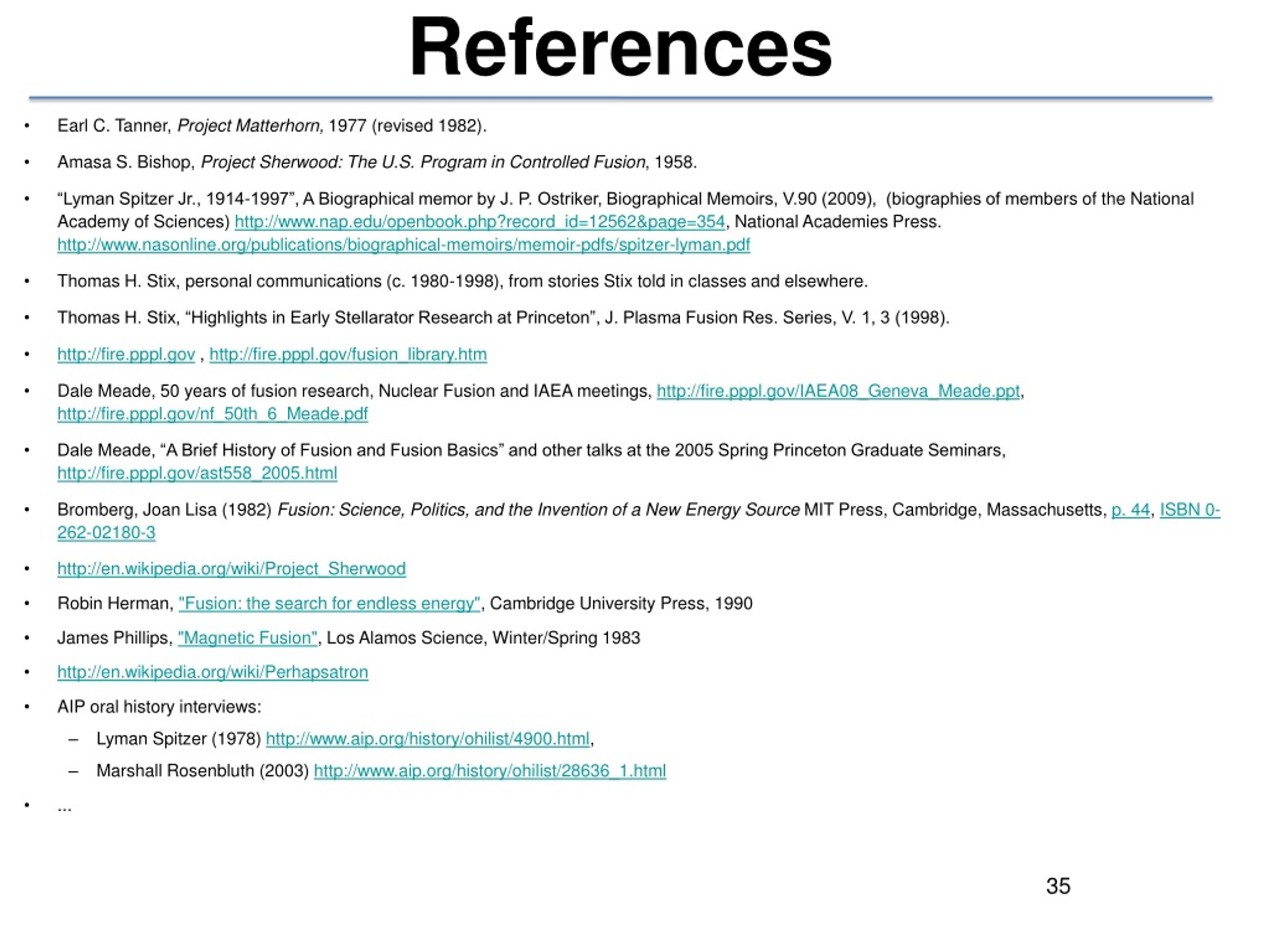Click the Stix personal communications reference
The height and width of the screenshot is (952, 1270).
(462, 281)
